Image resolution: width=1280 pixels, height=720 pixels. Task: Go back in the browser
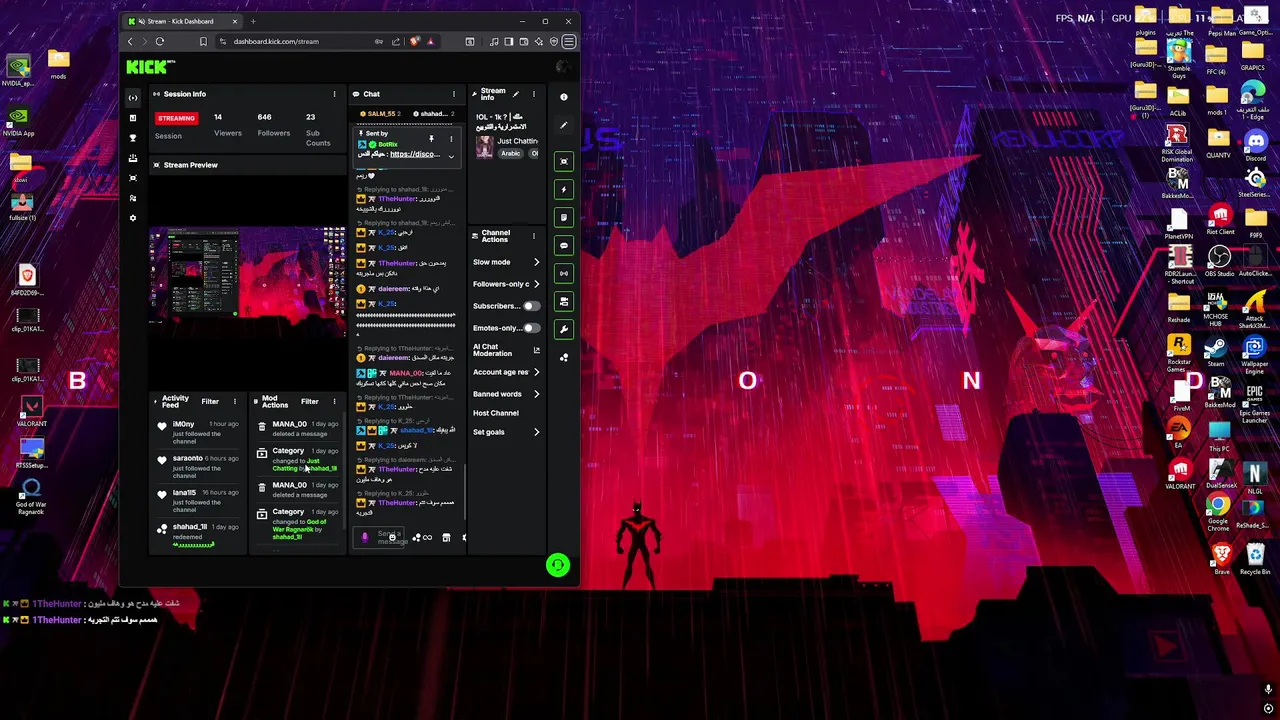130,42
